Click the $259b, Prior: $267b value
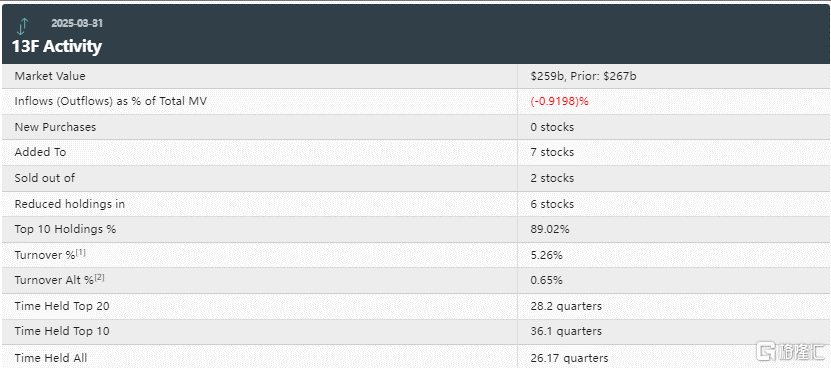This screenshot has height=368, width=831. click(583, 76)
